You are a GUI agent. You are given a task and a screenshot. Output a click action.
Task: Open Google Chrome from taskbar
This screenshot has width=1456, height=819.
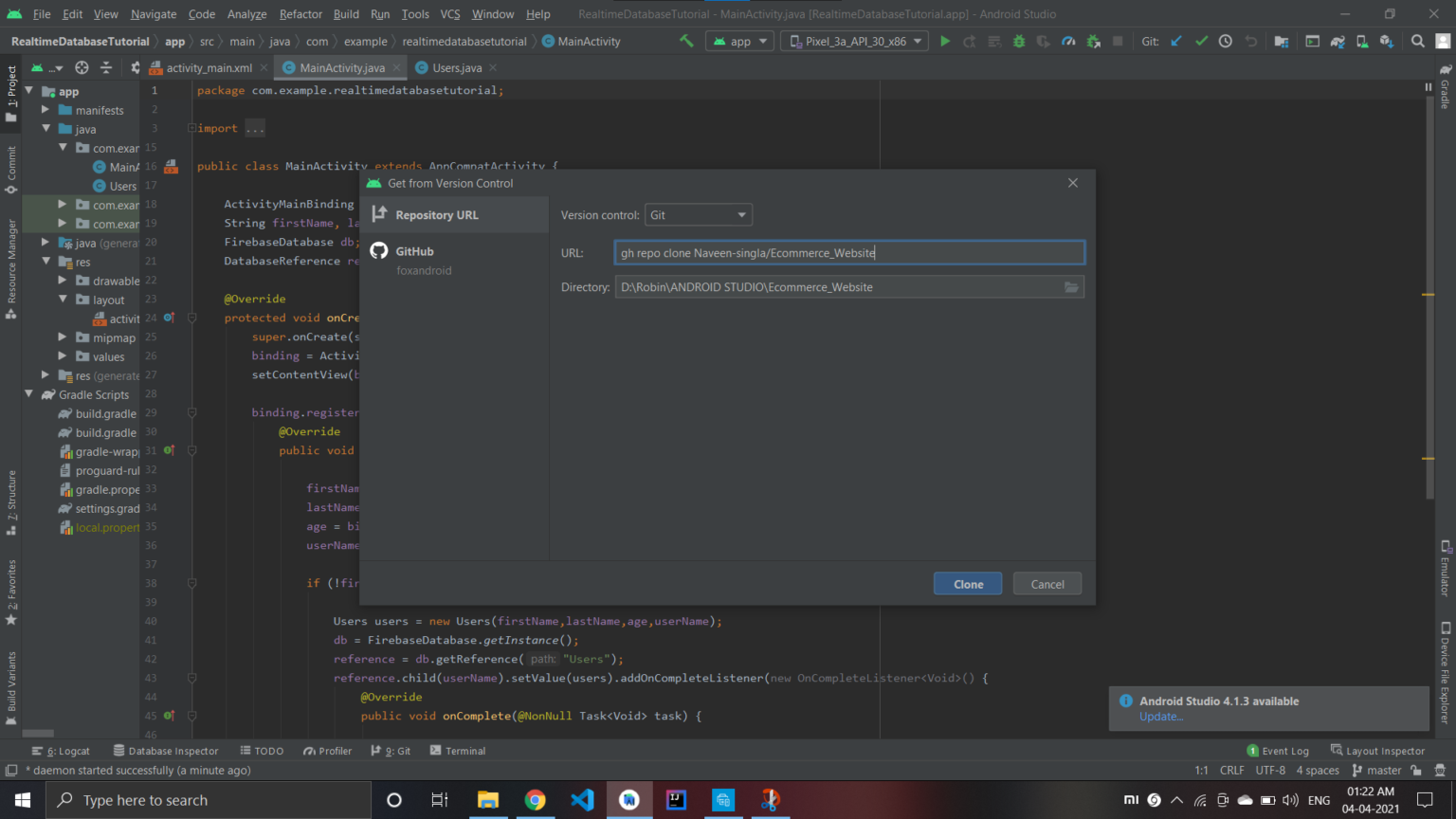[x=535, y=800]
